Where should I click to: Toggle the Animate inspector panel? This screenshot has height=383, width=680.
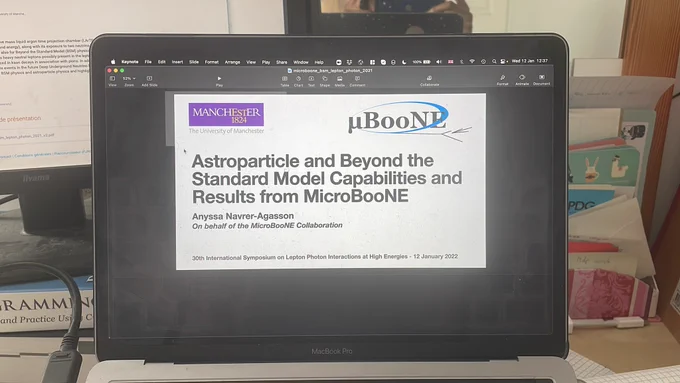click(522, 80)
